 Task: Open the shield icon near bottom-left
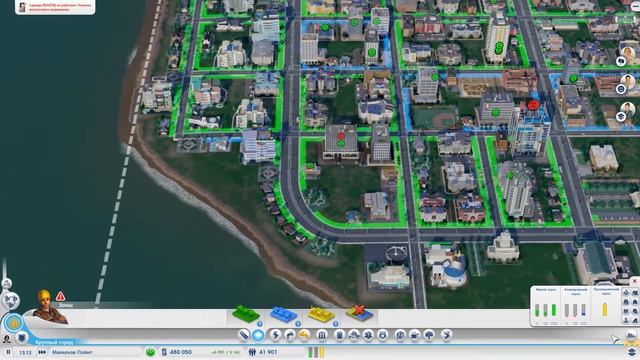tap(21, 338)
